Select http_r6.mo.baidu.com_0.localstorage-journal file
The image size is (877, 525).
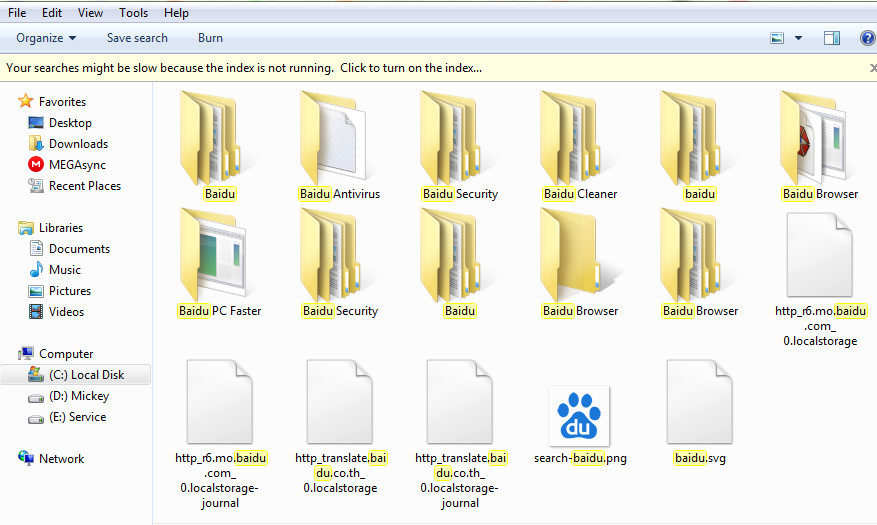click(x=220, y=434)
